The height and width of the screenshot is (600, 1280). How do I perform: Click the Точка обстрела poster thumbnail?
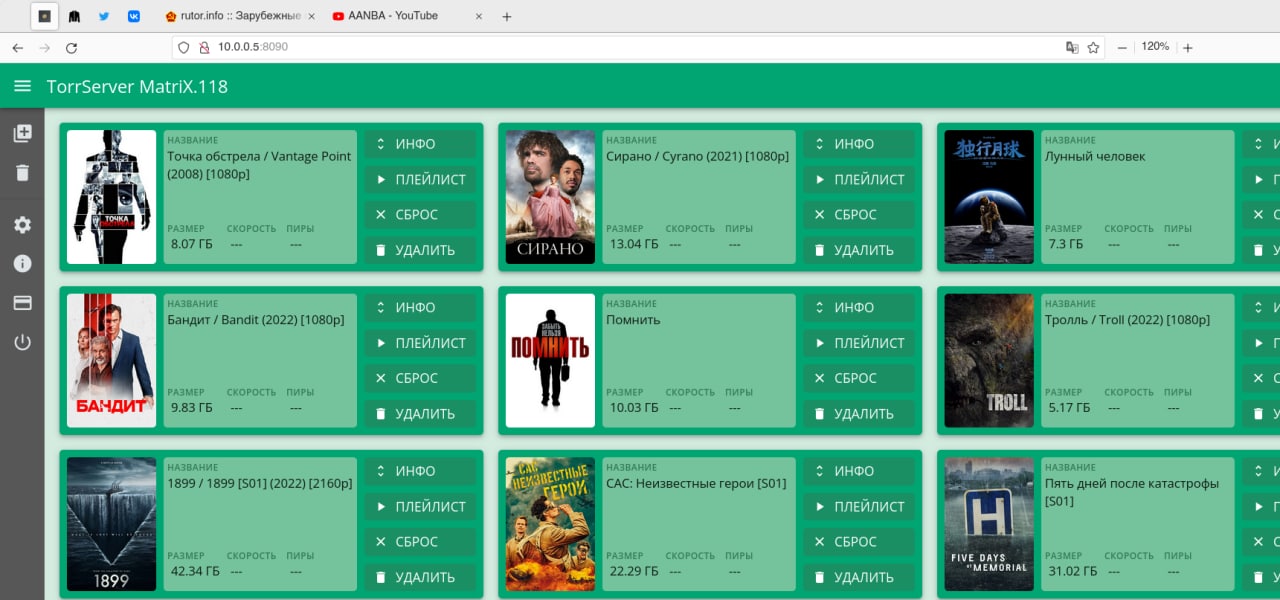pos(111,197)
